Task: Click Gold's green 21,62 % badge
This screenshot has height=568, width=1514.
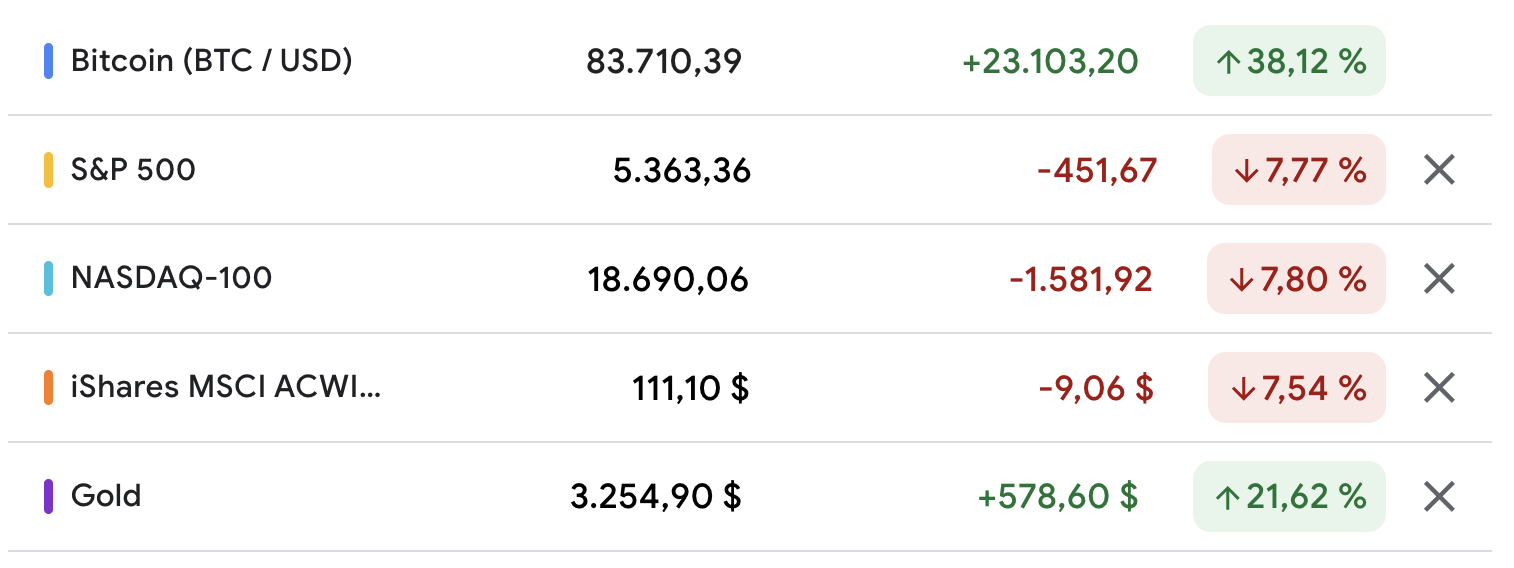Action: click(x=1289, y=496)
